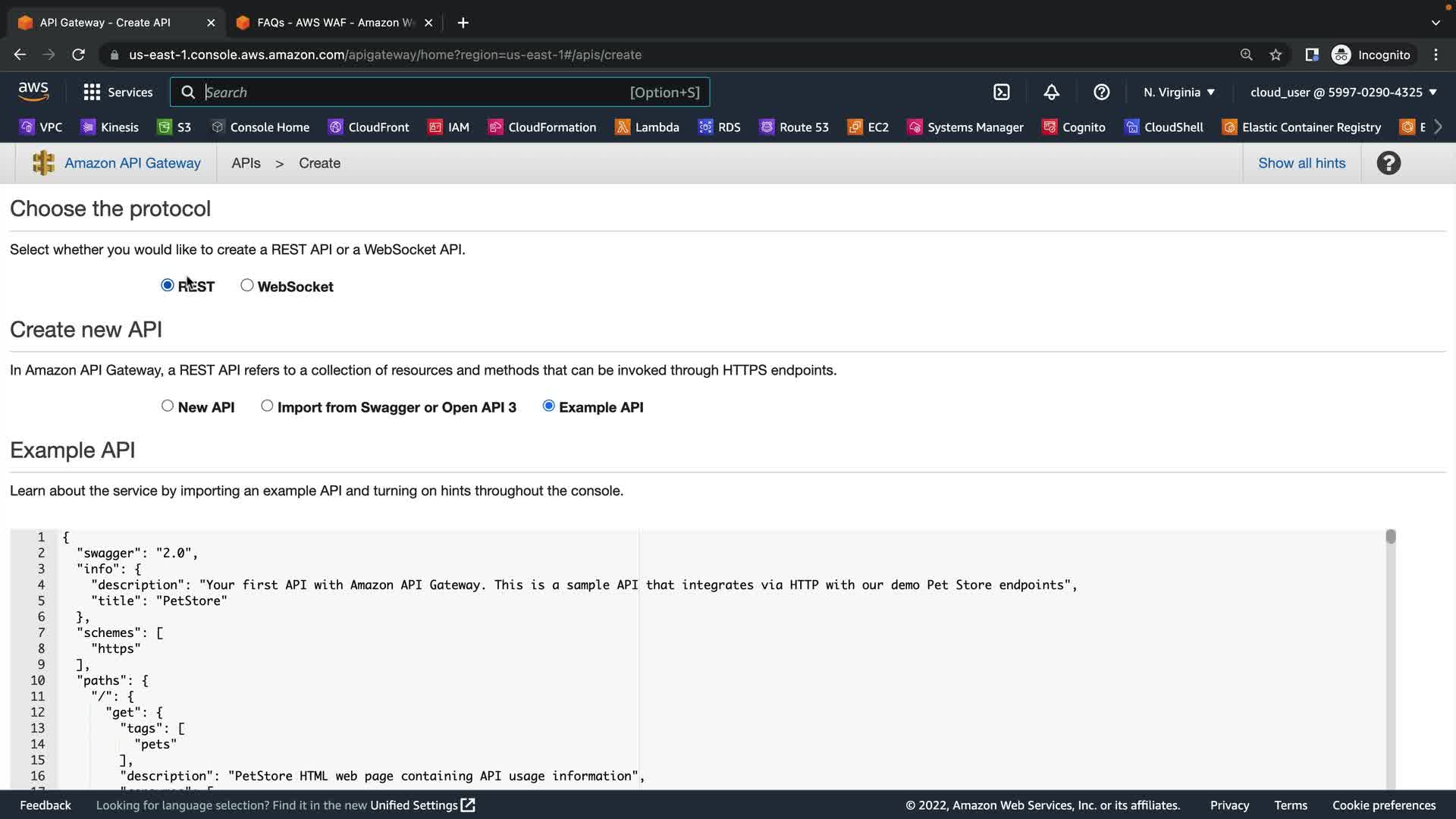
Task: Click the code editor vertical scrollbar thumb
Action: click(x=1390, y=537)
